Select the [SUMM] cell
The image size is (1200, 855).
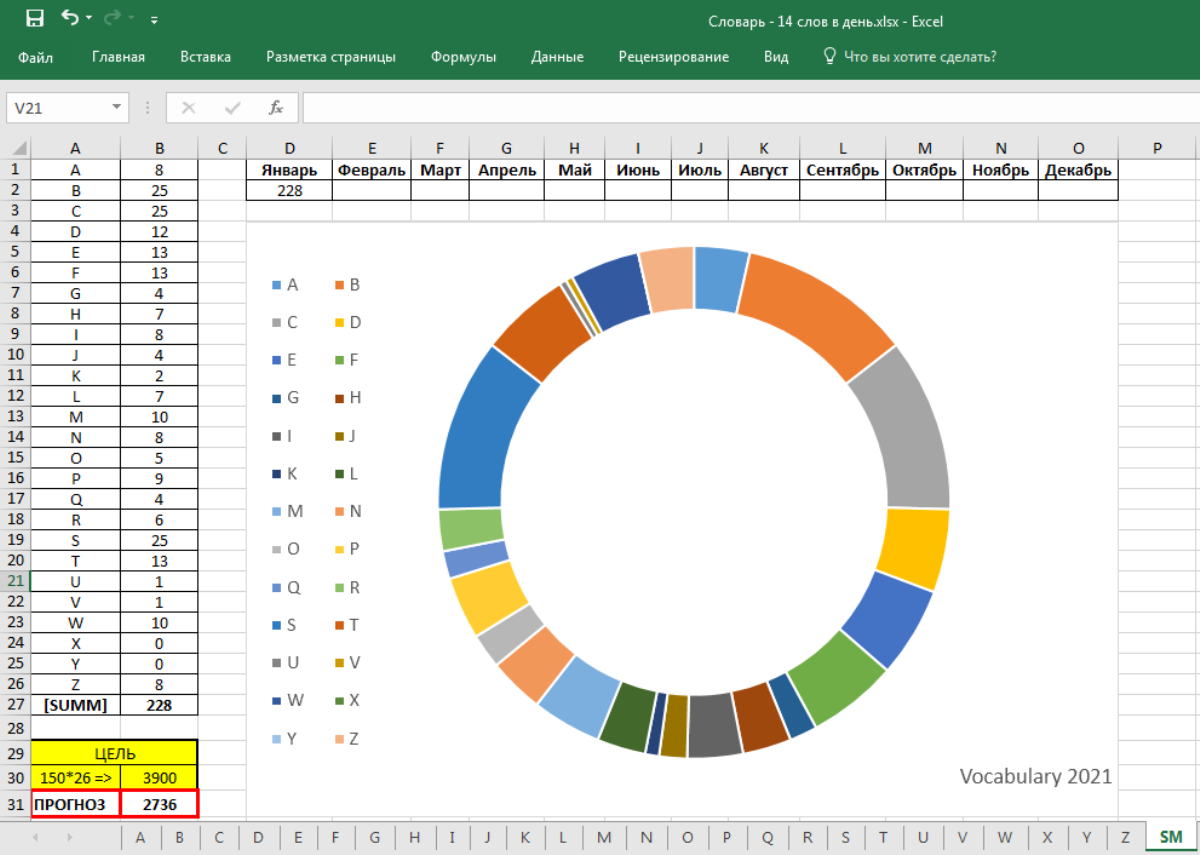(76, 705)
